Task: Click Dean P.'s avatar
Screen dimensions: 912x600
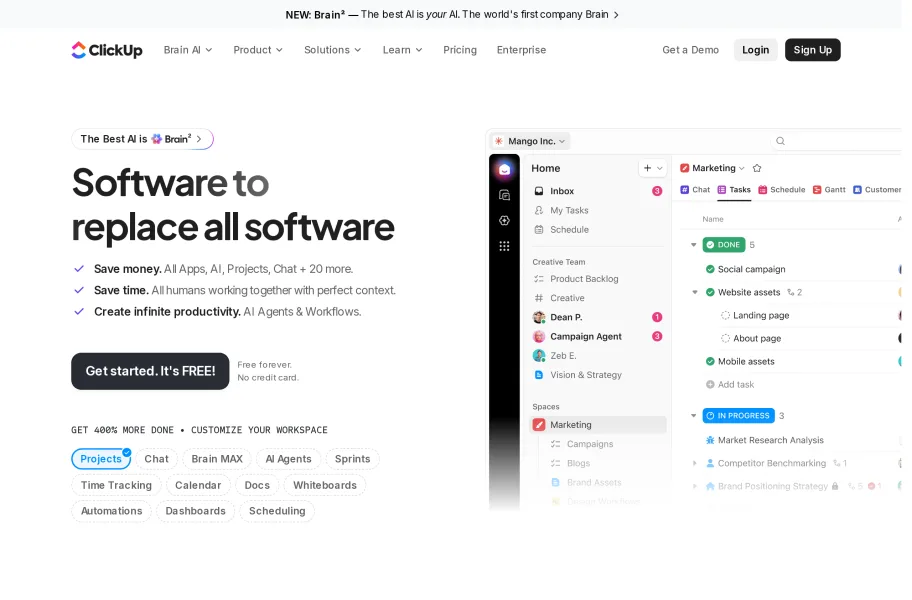Action: (539, 317)
